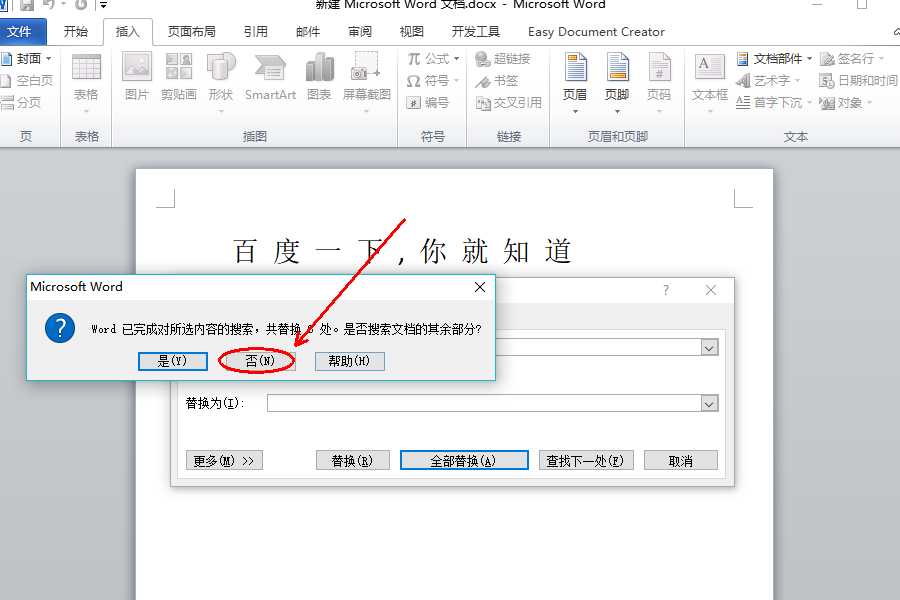Insert WordArt with 艺术字
This screenshot has height=600, width=900.
[767, 80]
